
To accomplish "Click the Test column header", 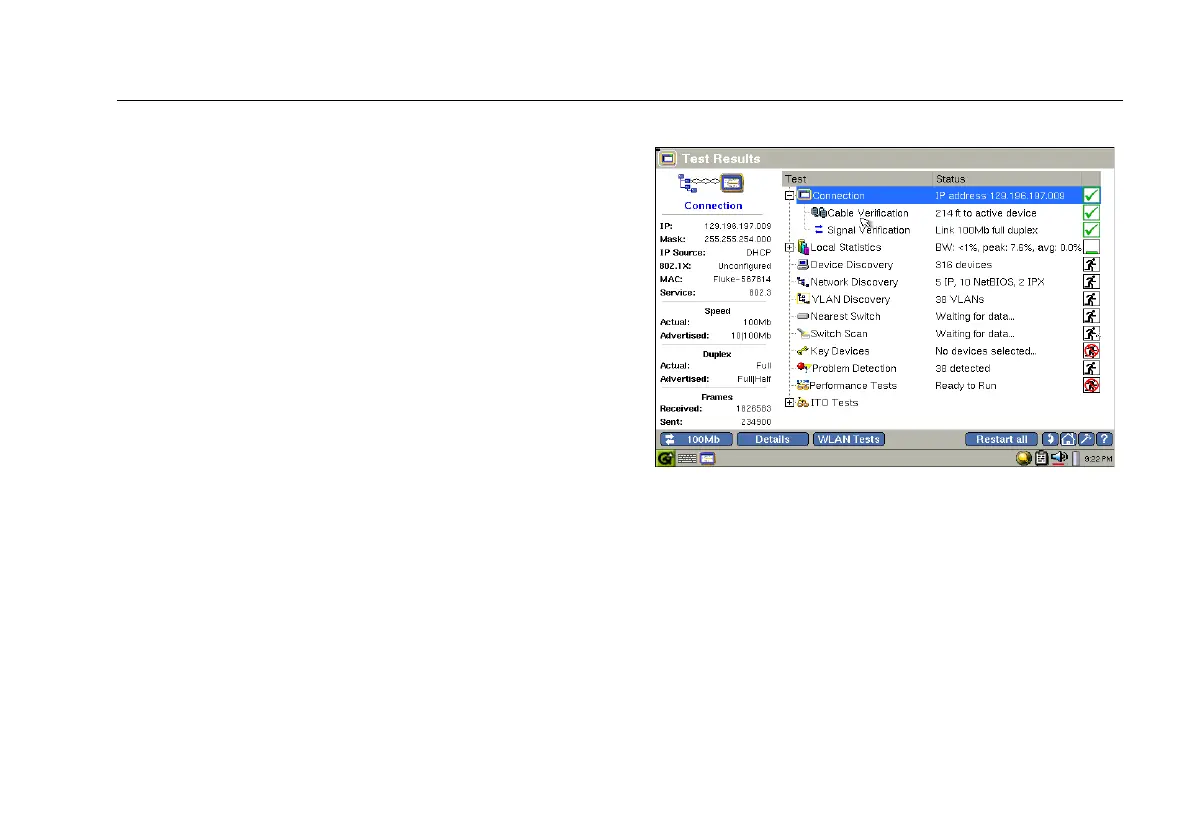I will (857, 179).
